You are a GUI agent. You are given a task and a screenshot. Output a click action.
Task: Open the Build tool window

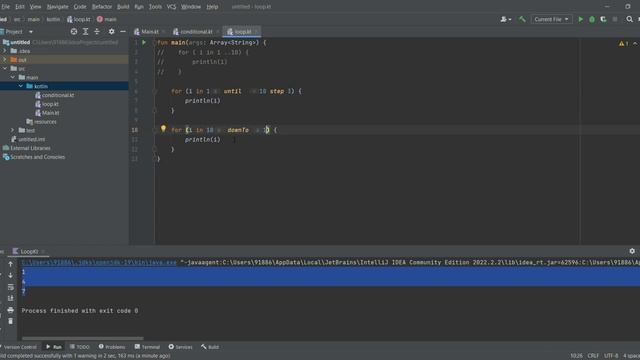pyautogui.click(x=210, y=347)
